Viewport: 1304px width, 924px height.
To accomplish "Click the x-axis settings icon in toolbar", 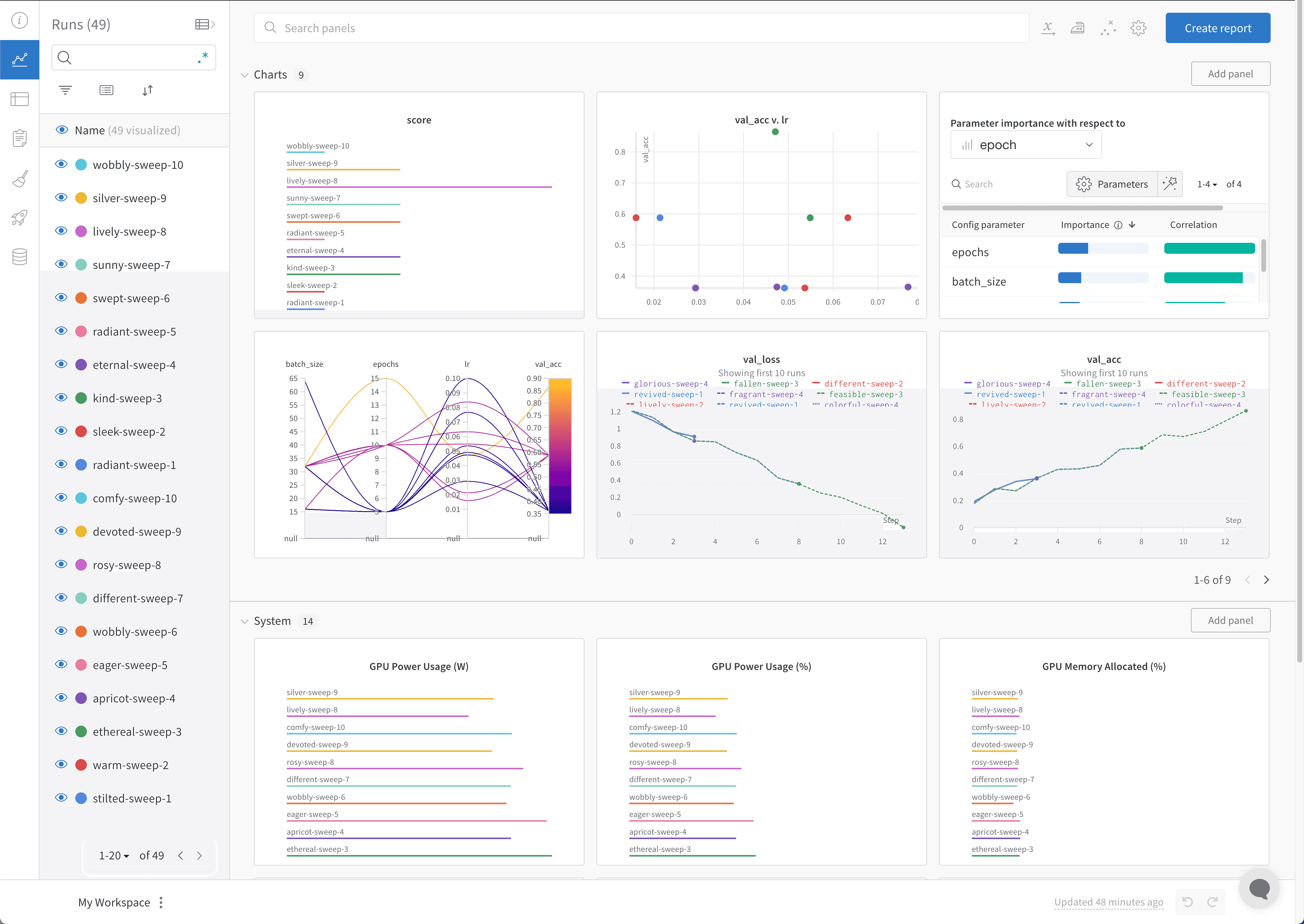I will [1048, 28].
